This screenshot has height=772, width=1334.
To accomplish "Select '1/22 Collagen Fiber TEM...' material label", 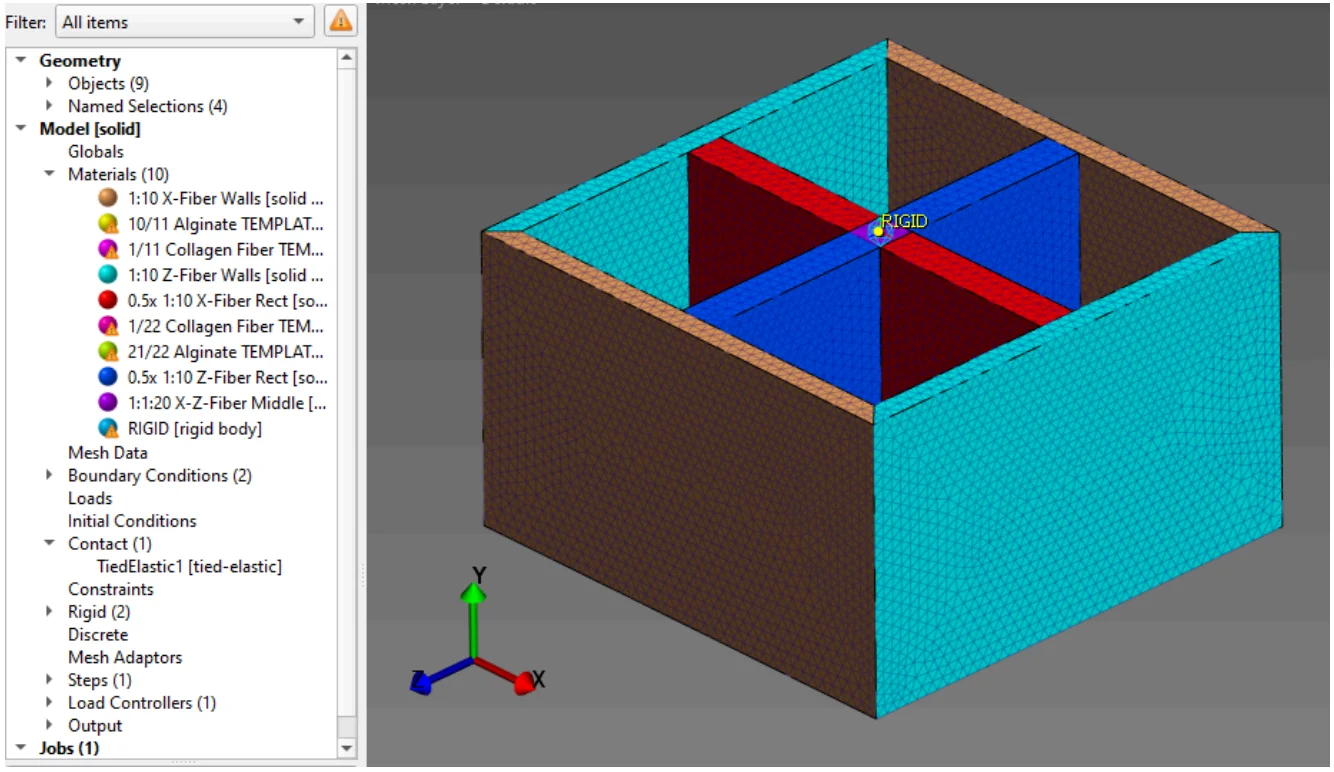I will coord(226,326).
